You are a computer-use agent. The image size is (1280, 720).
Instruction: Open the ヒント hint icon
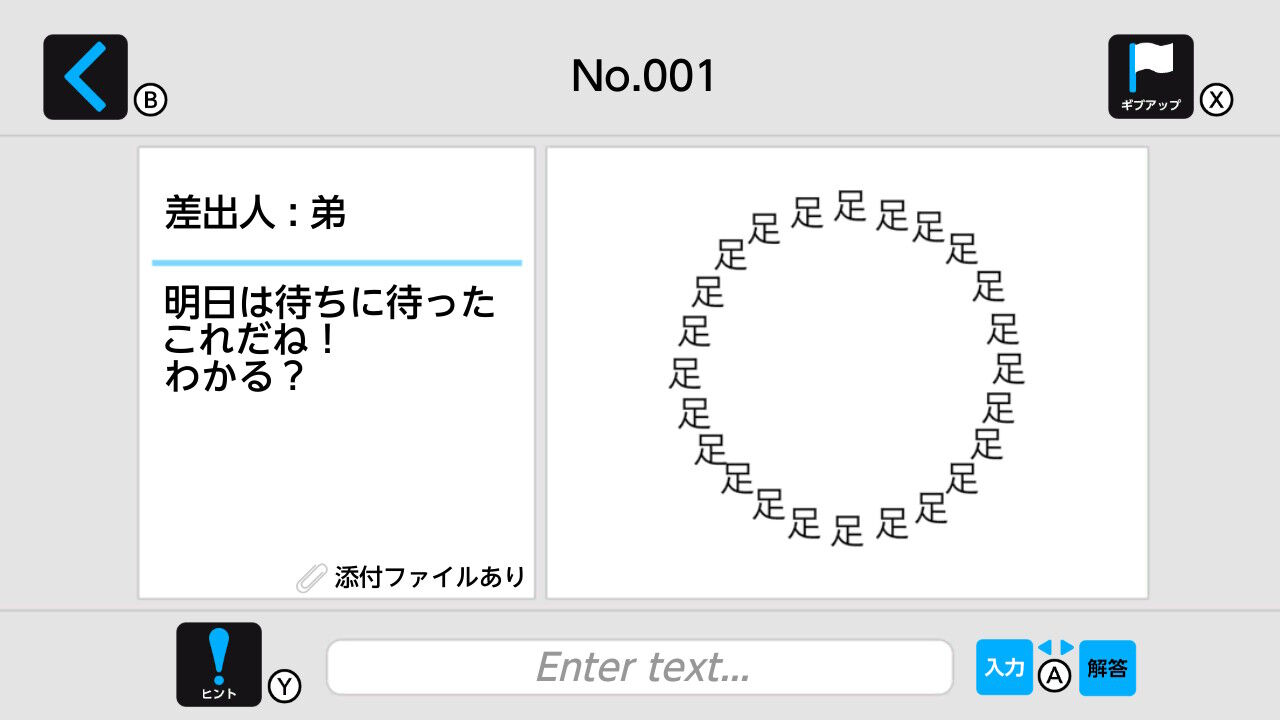click(x=219, y=662)
